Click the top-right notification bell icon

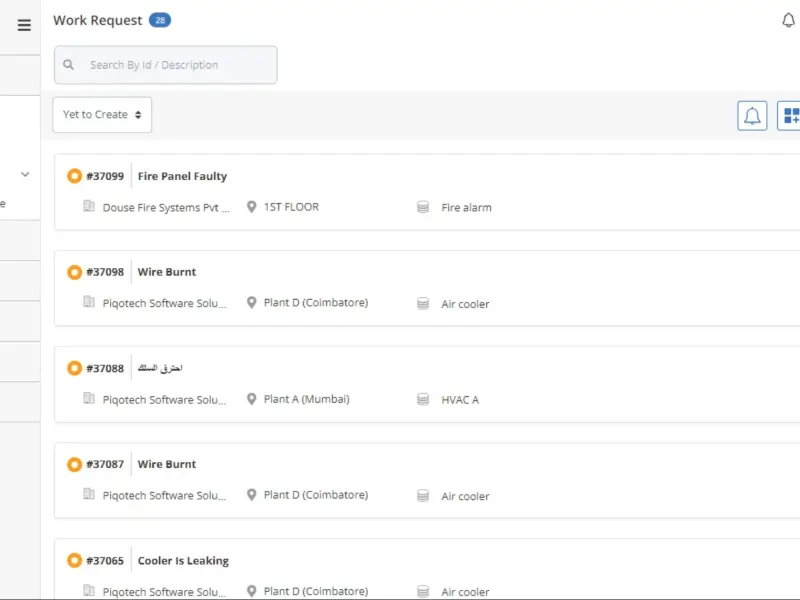pos(788,20)
